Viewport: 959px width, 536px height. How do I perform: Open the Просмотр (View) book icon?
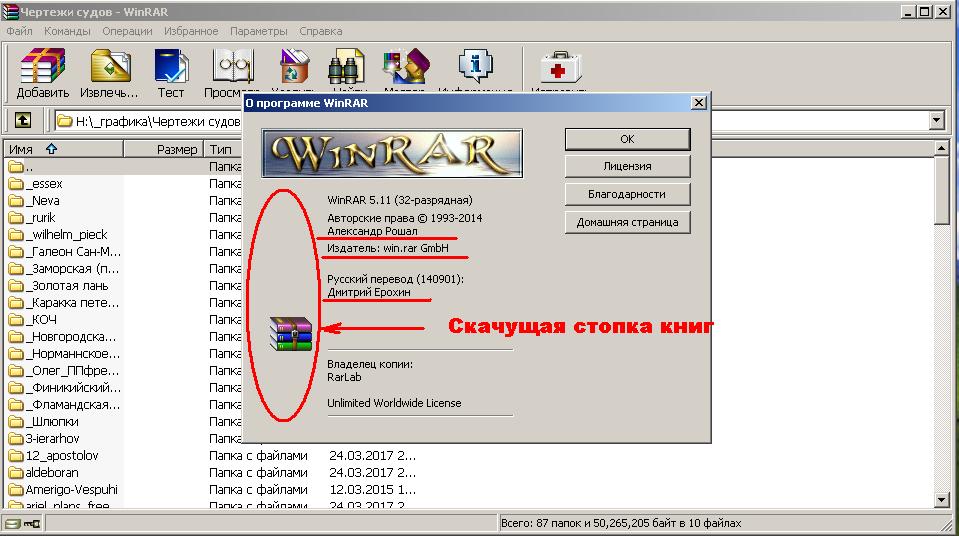click(232, 70)
